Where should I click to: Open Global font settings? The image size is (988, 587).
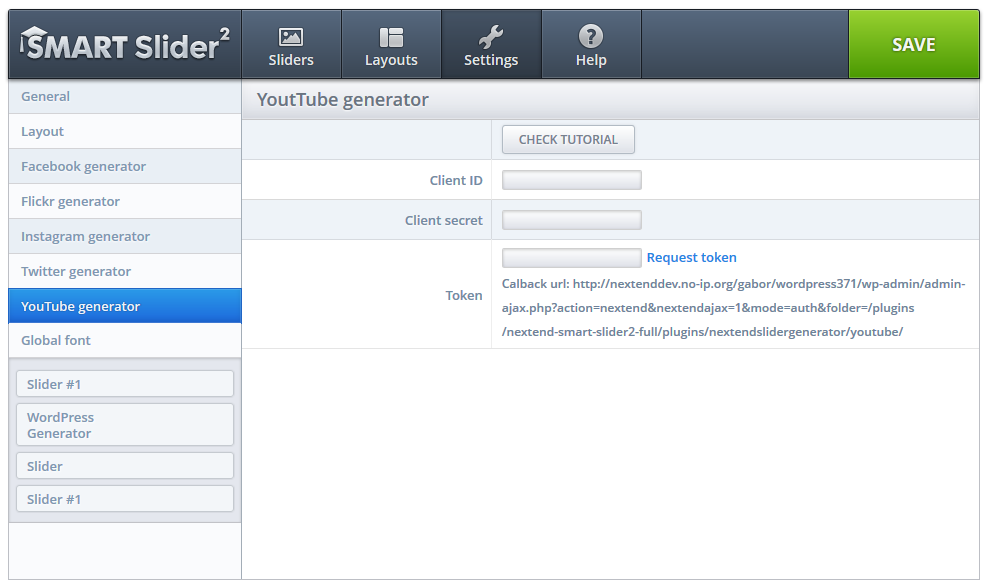tap(125, 341)
